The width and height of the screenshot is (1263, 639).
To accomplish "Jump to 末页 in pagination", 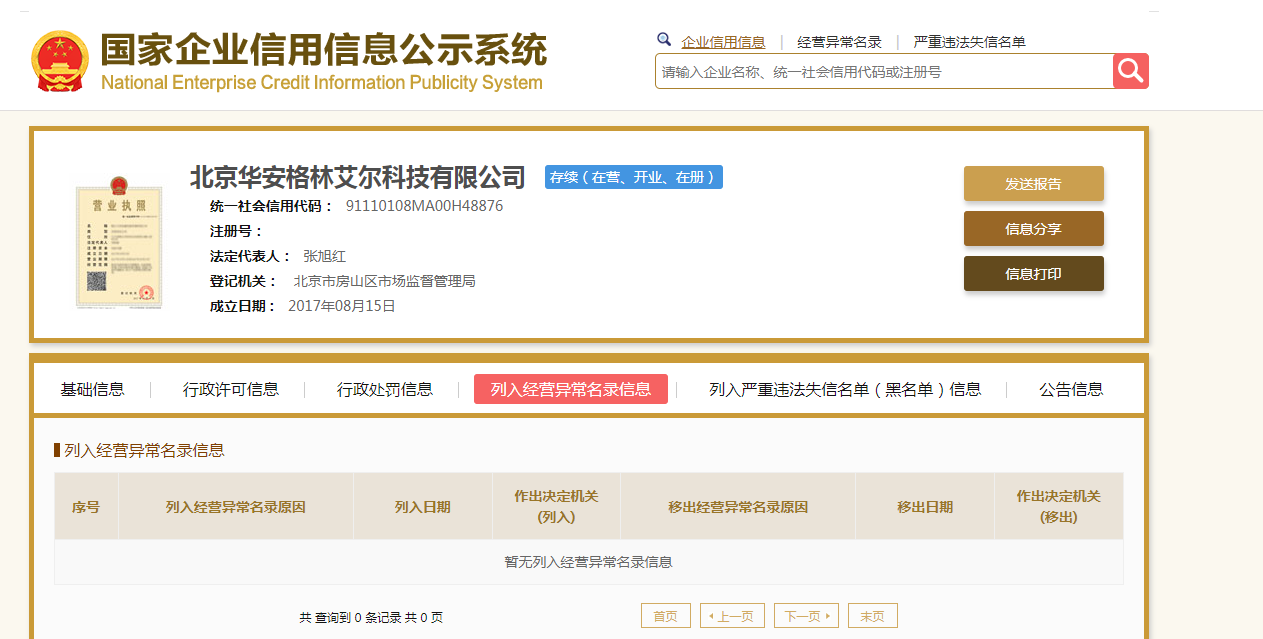I will [873, 616].
